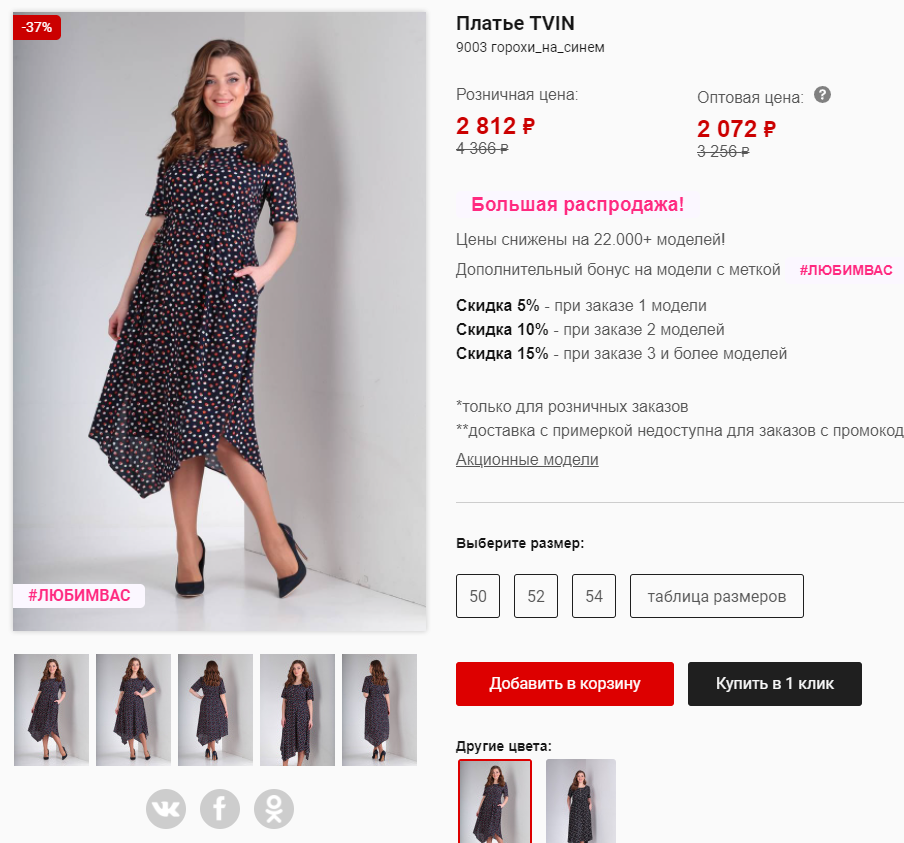904x843 pixels.
Task: Pick size 54
Action: (x=594, y=596)
